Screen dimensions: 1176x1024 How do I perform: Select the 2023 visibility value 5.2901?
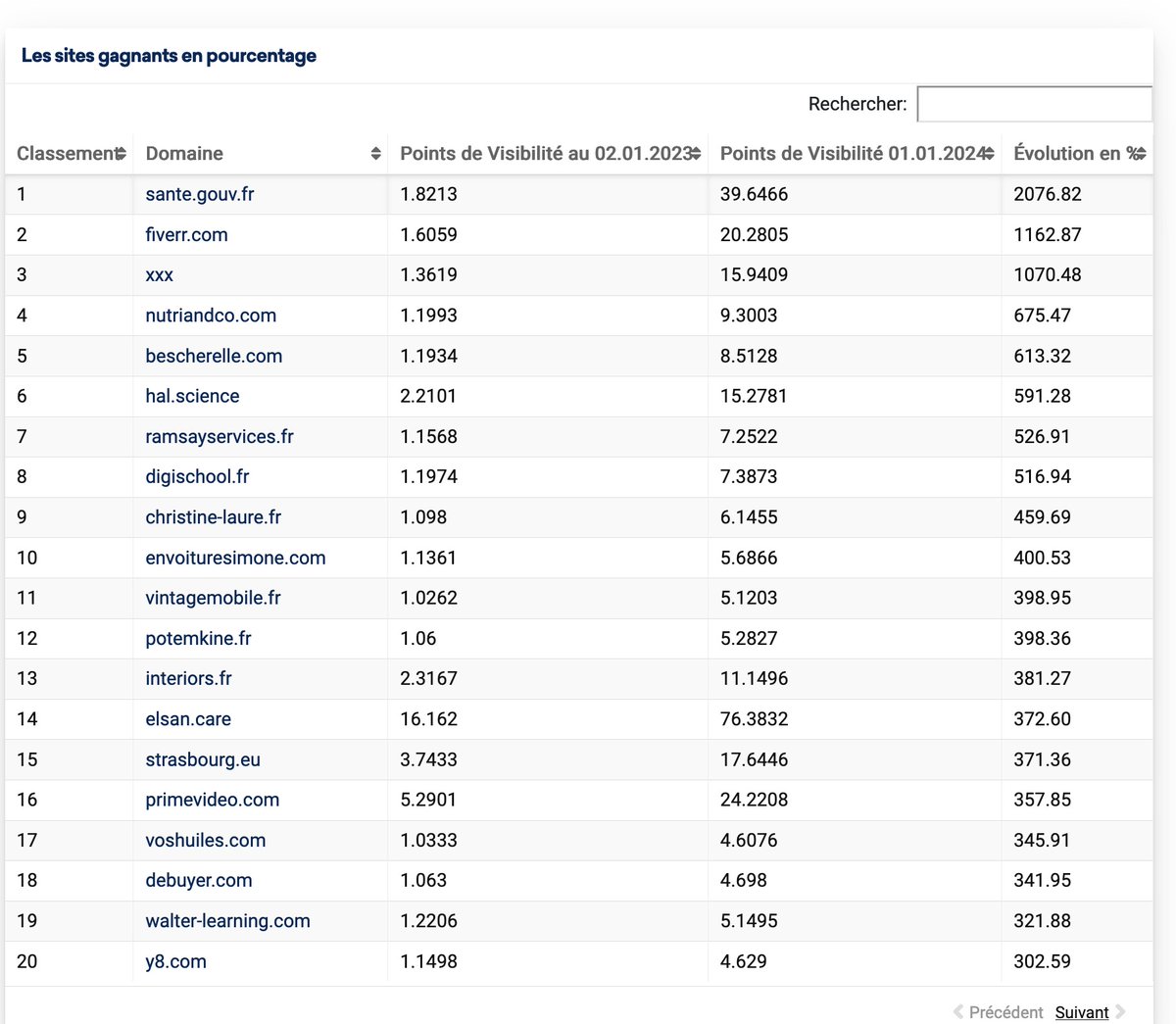(x=428, y=800)
